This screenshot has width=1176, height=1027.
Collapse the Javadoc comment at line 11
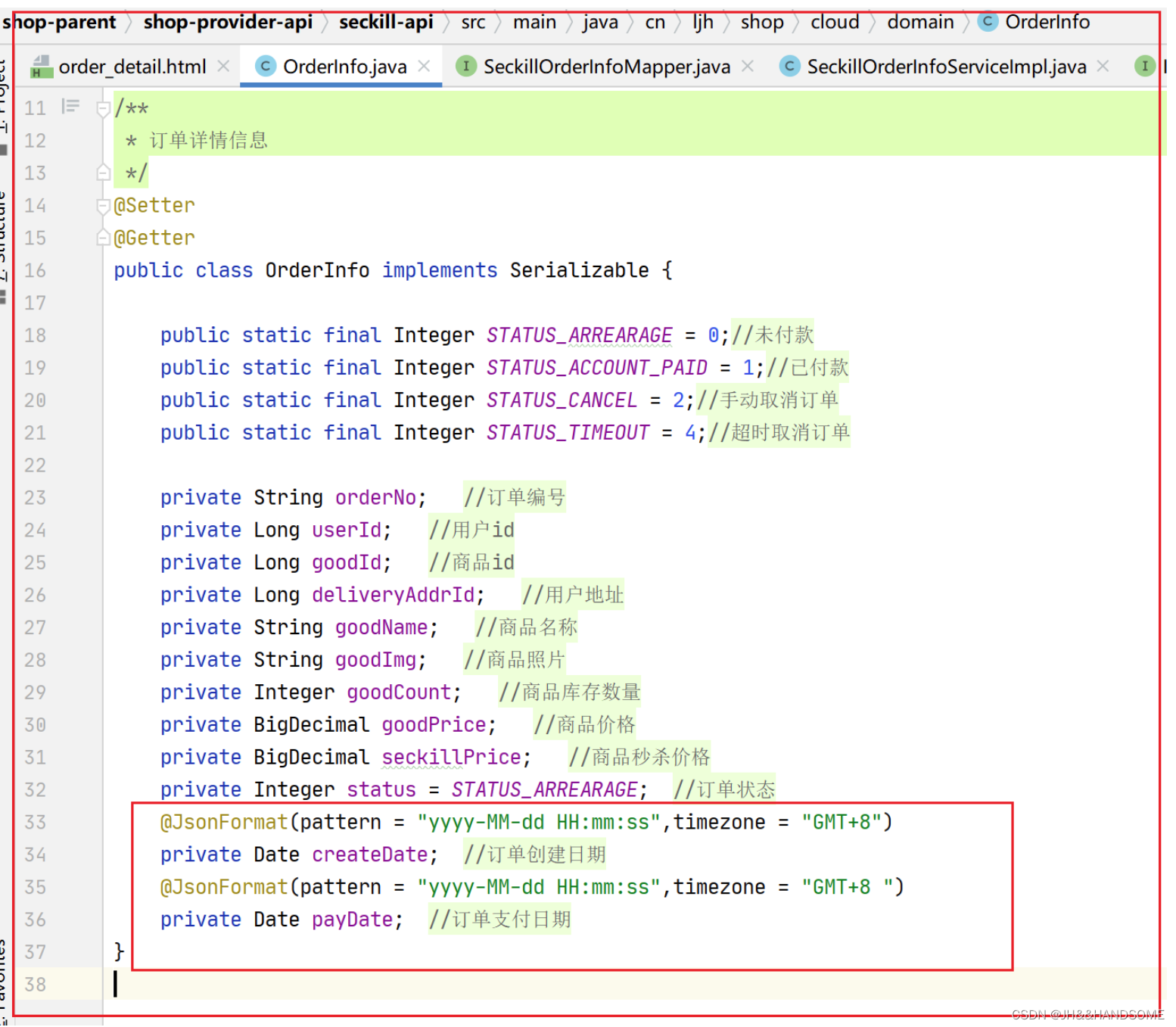point(104,109)
